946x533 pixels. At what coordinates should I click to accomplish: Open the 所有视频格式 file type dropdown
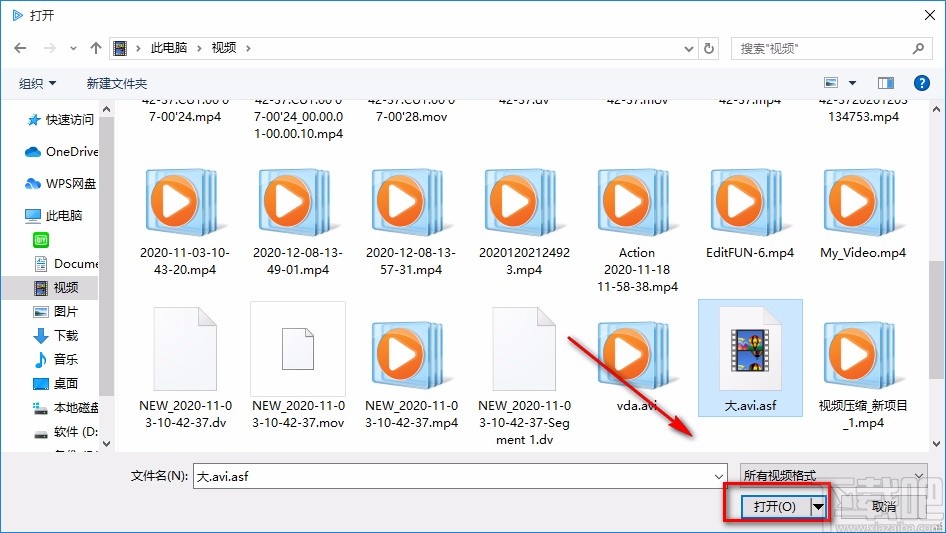pos(833,475)
